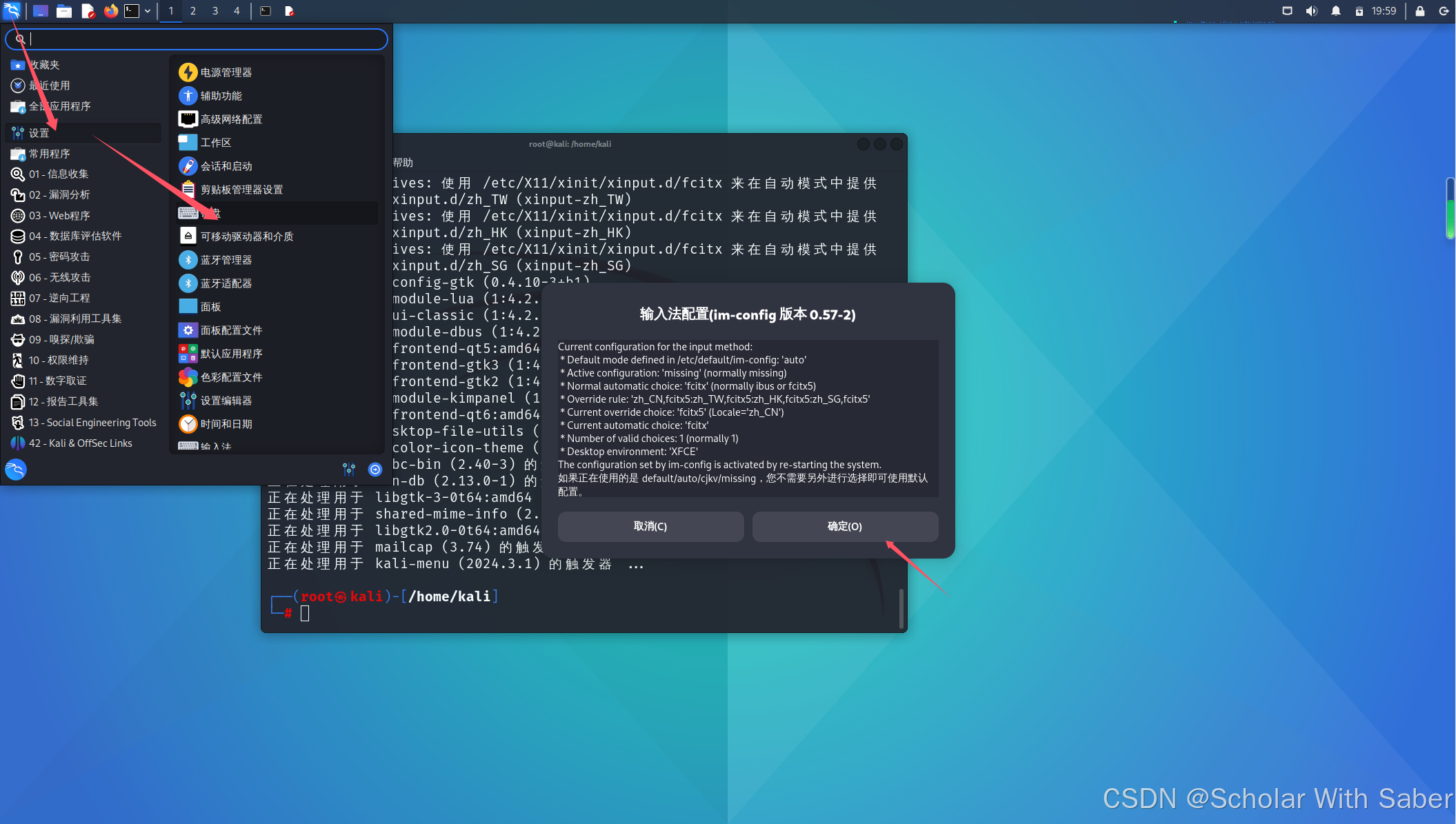
Task: Open Time and Date (时间和日期) settings
Action: click(226, 424)
